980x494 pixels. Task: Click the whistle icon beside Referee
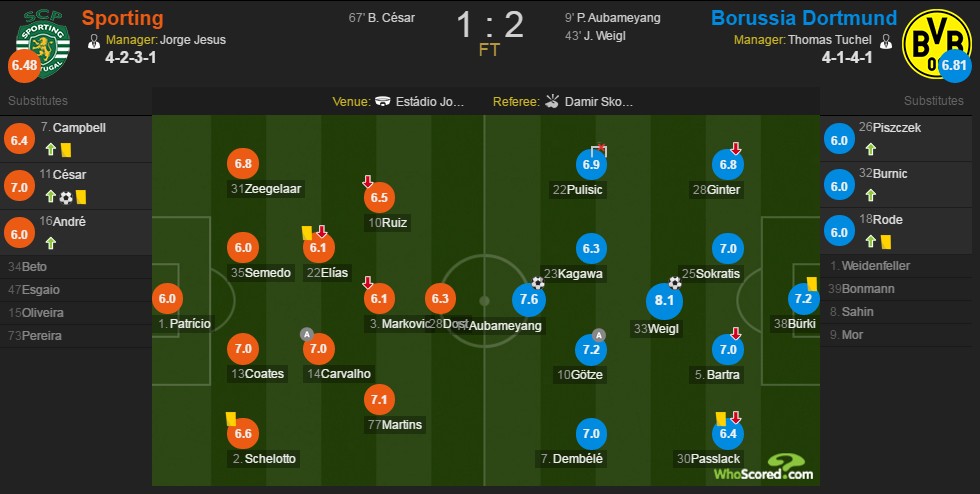click(552, 101)
